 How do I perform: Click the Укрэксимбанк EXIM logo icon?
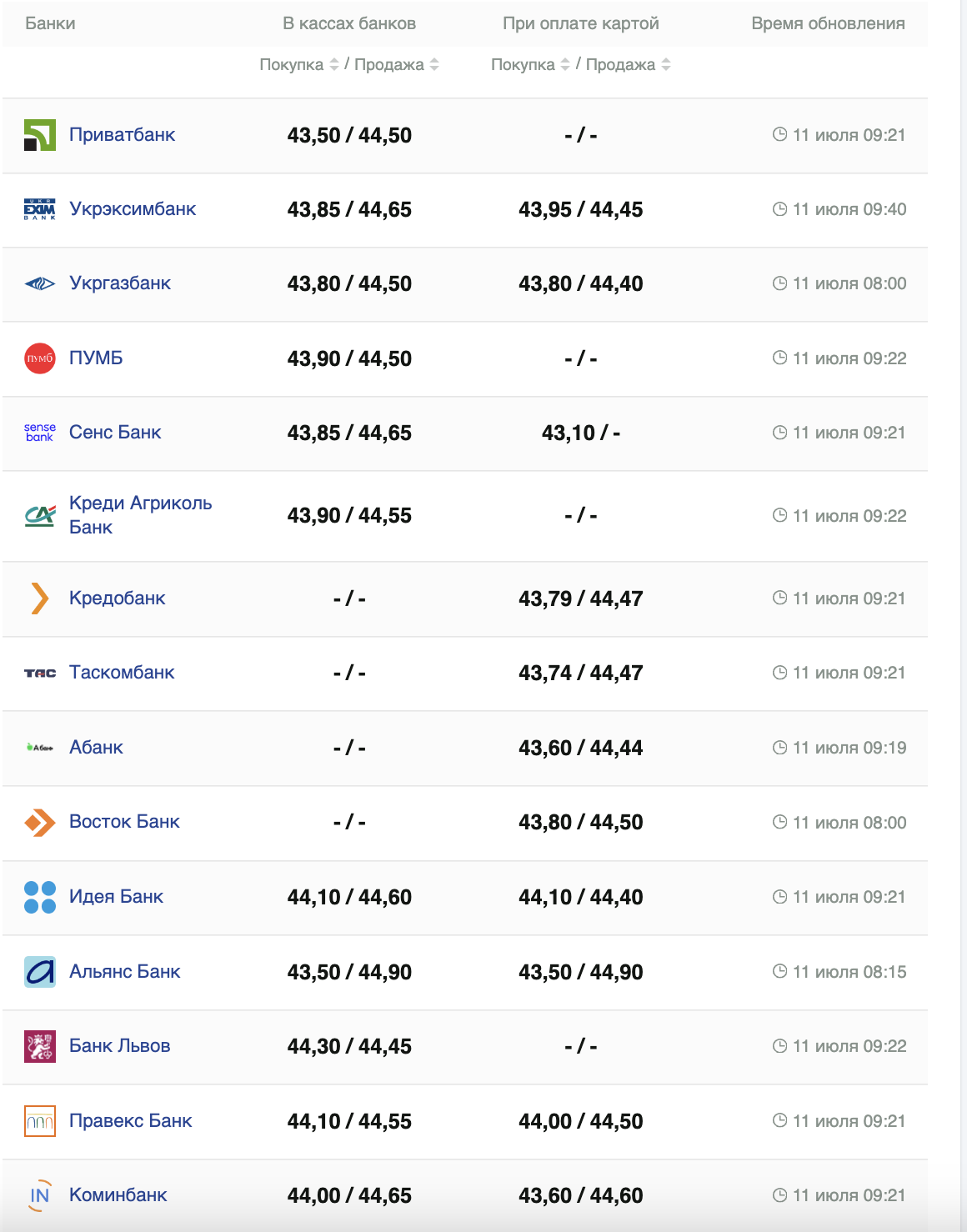click(40, 209)
